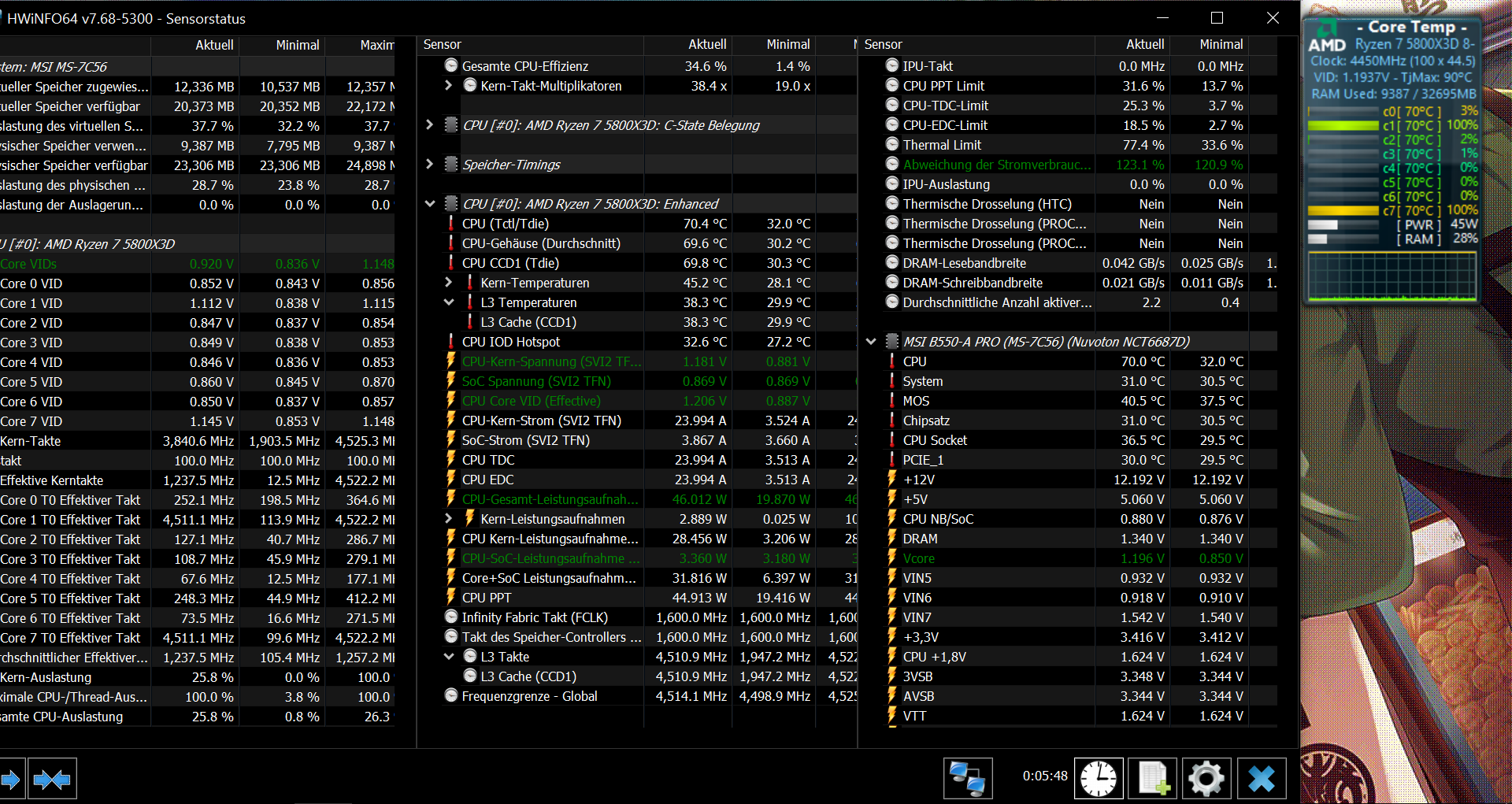Expand the Kern-Leistungsaufnahmen row

(x=449, y=518)
